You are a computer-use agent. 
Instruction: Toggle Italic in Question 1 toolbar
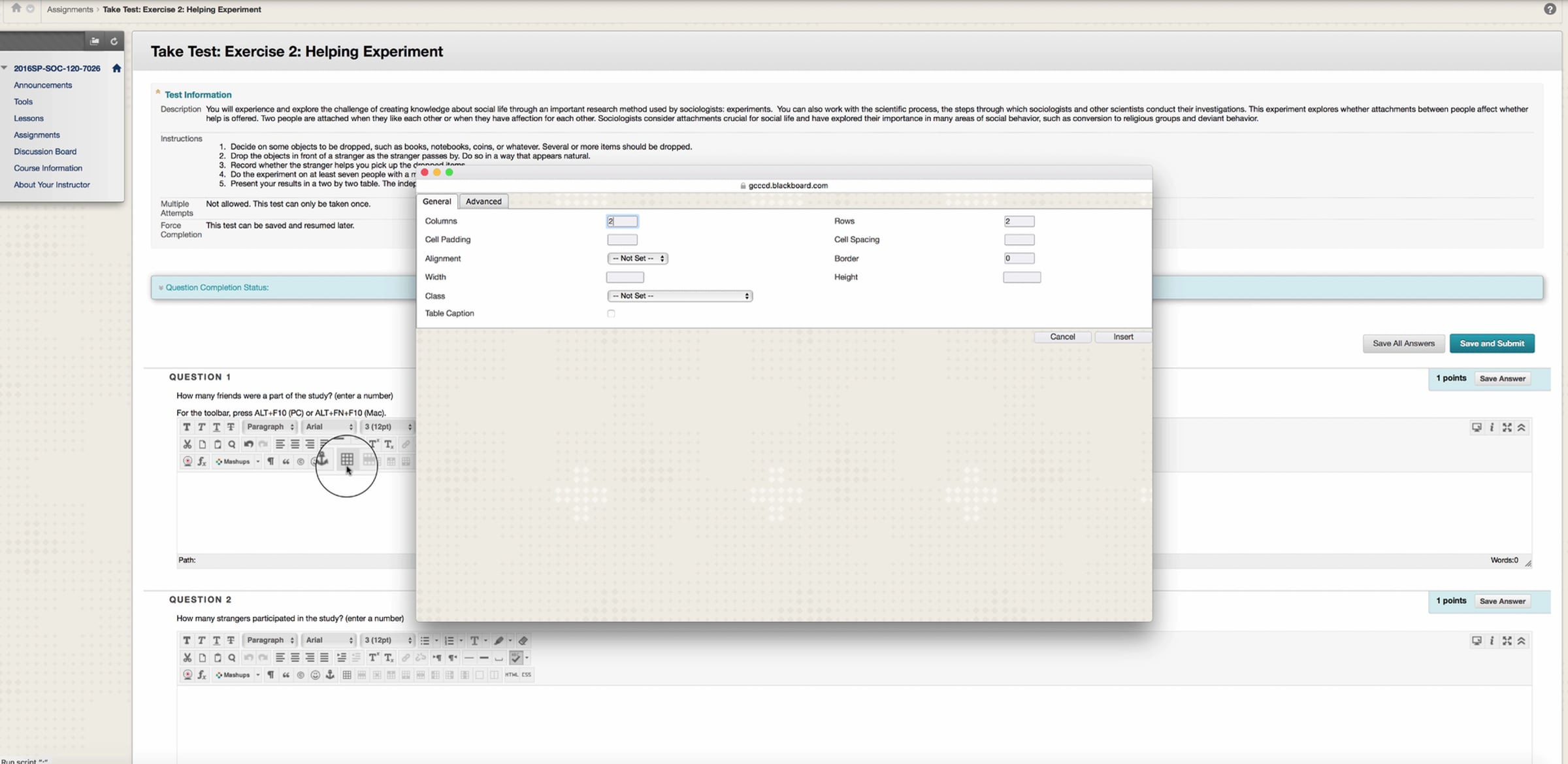pyautogui.click(x=201, y=427)
